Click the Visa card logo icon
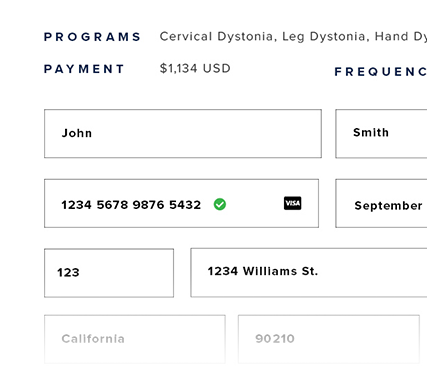This screenshot has width=427, height=375. [x=292, y=203]
